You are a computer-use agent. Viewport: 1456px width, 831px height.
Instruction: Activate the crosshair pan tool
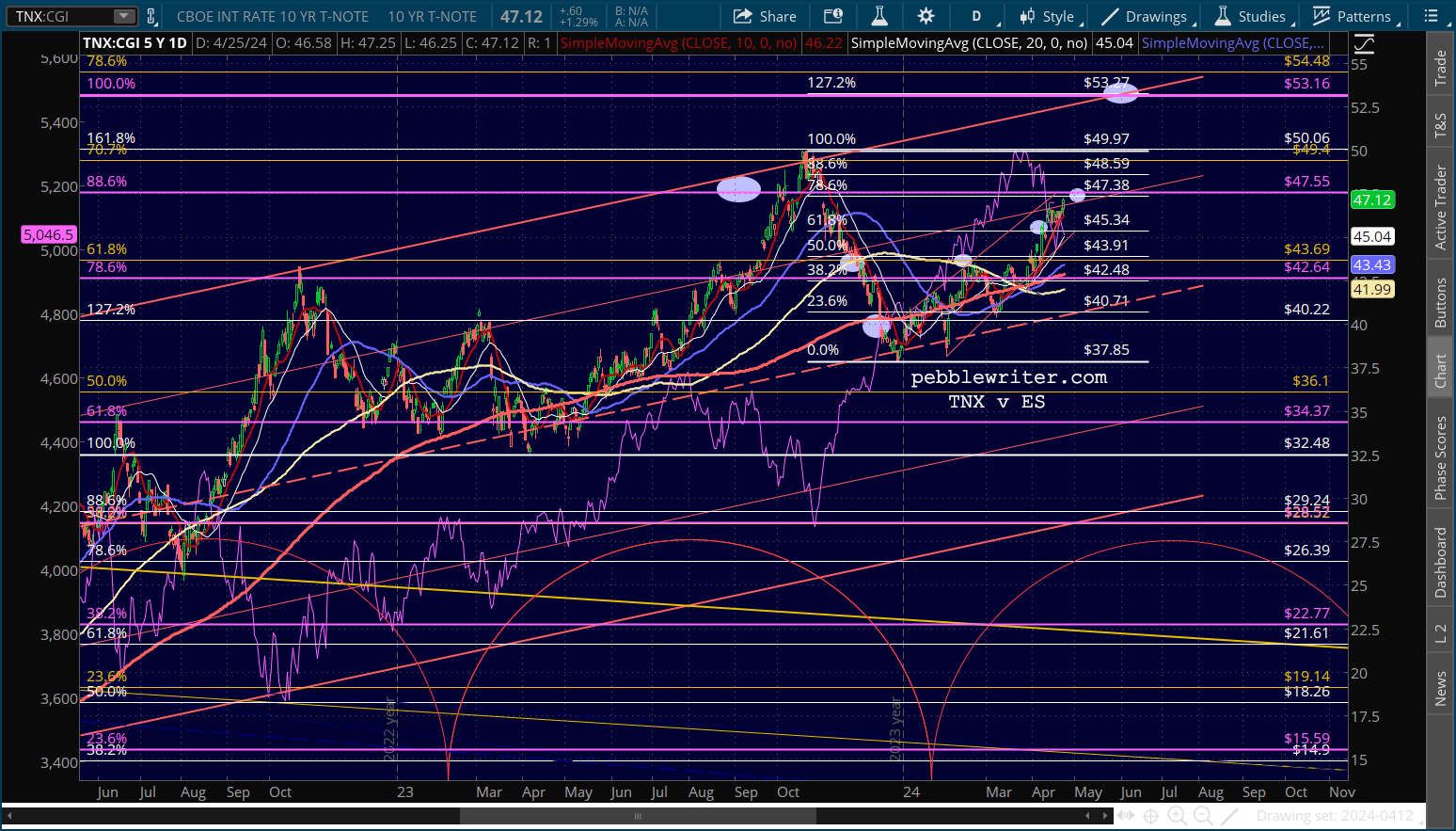pos(1149,816)
